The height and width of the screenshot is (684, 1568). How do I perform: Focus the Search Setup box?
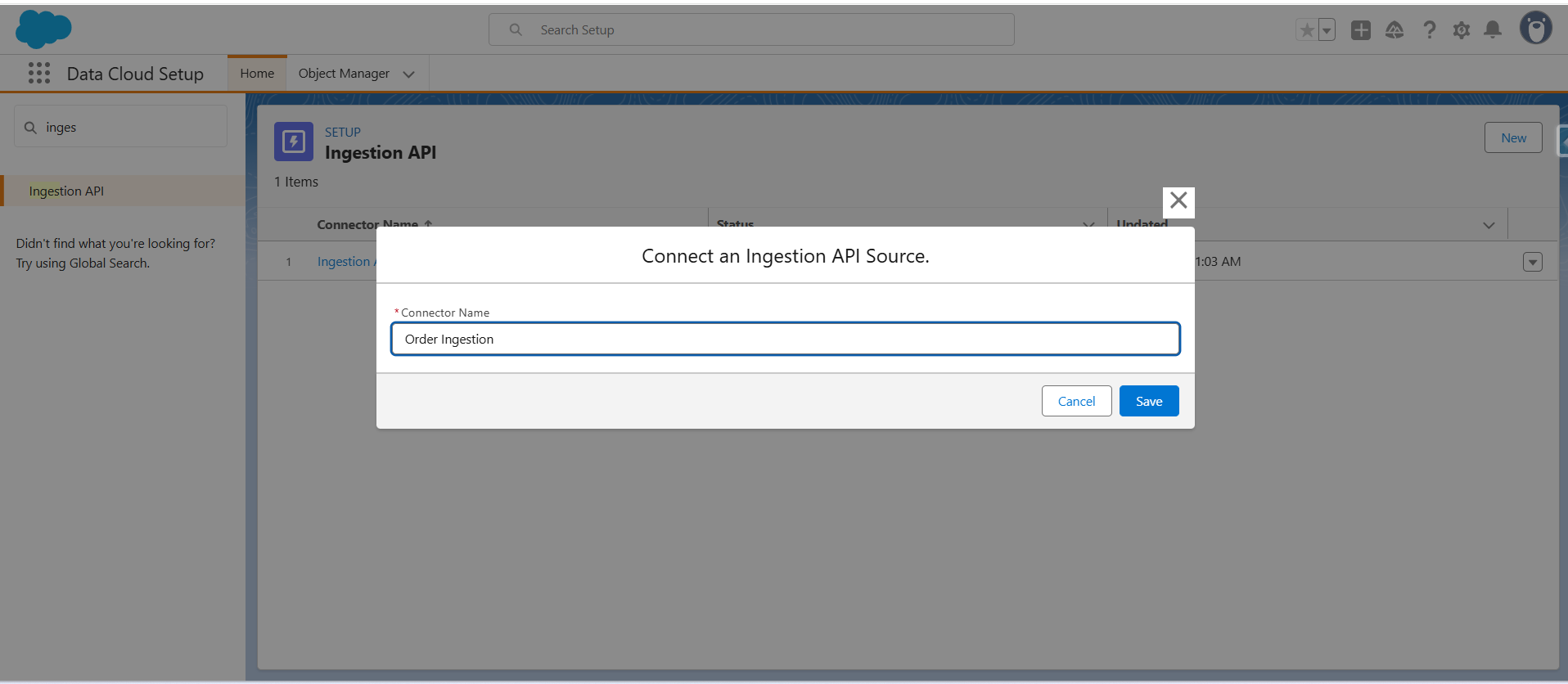751,30
